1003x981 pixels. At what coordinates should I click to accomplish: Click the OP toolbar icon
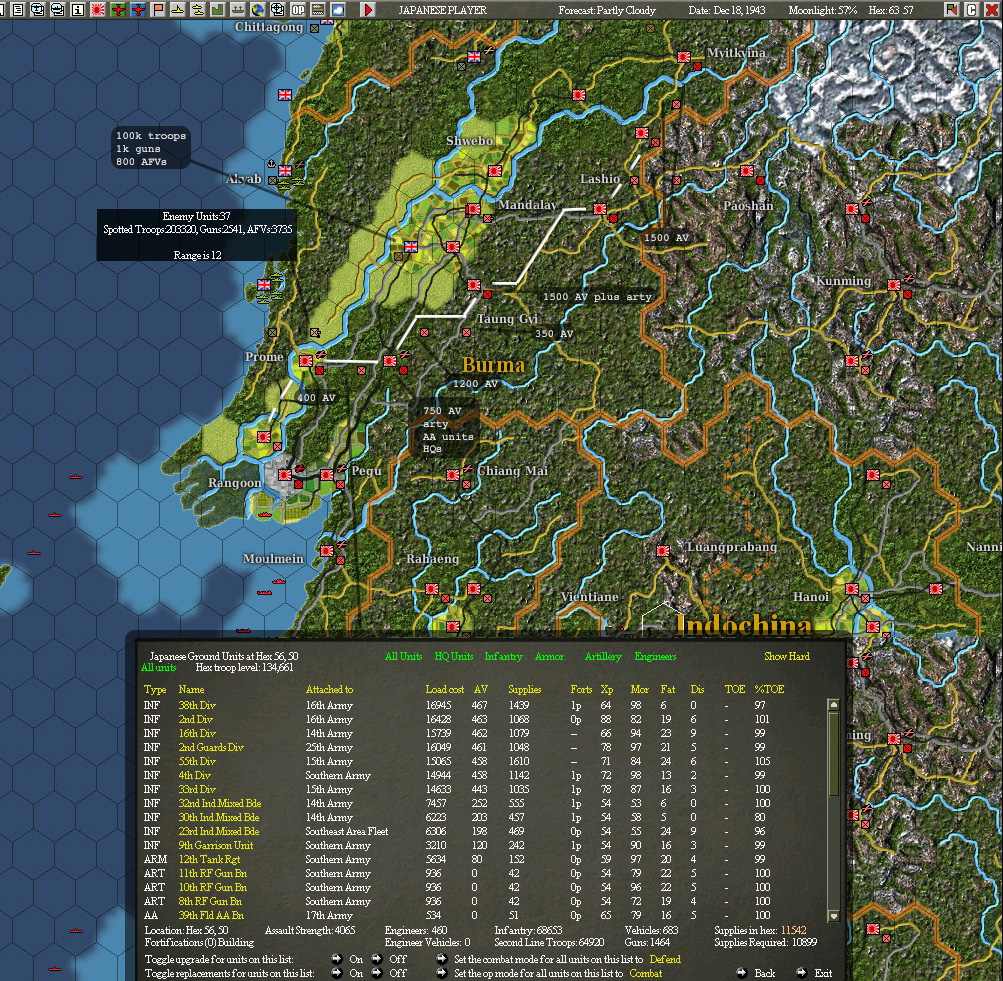(297, 10)
